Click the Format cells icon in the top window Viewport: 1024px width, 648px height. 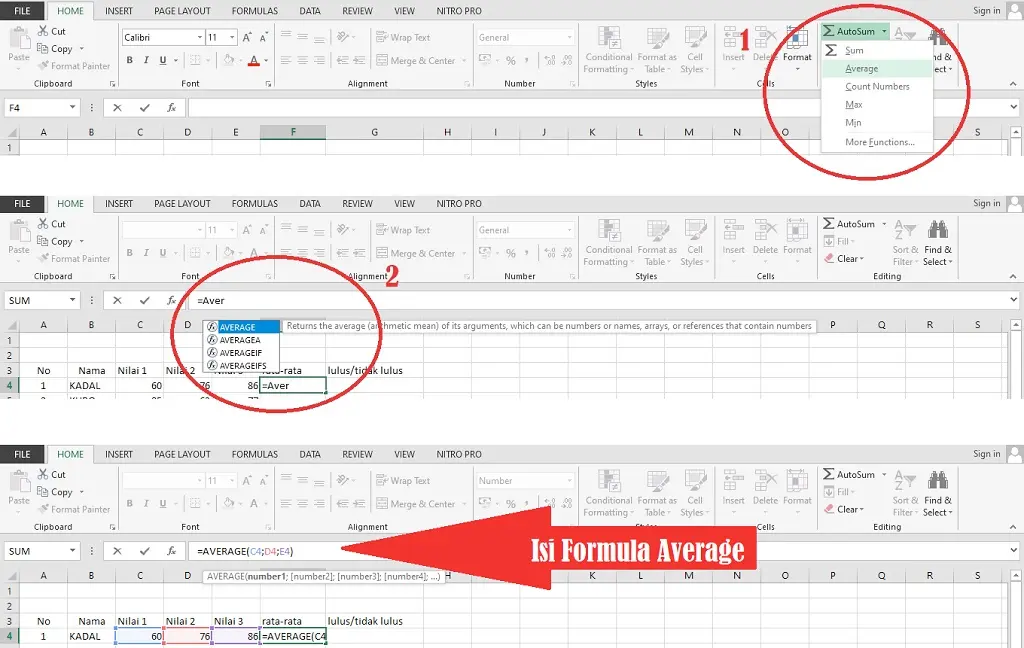797,39
